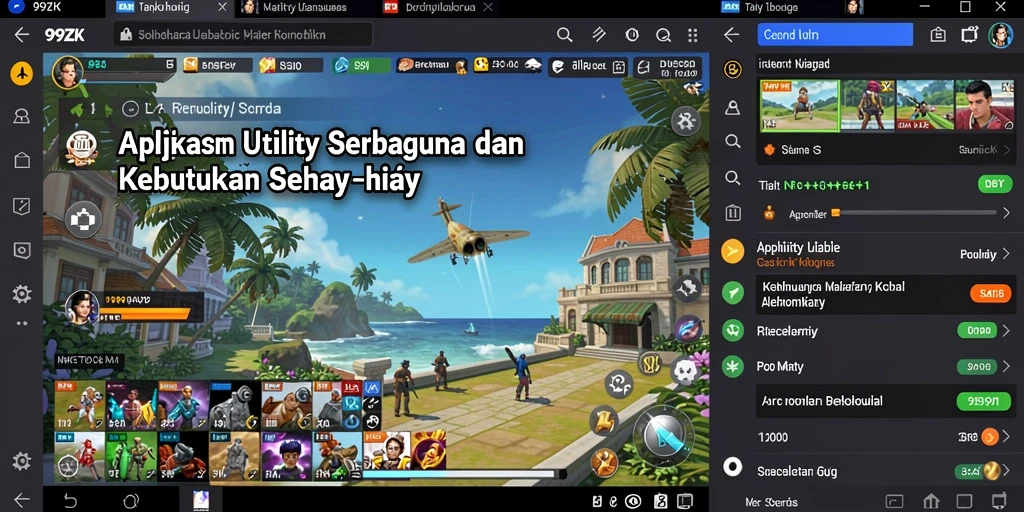Viewport: 1024px width, 512px height.
Task: Expand the chevron in Poo Maty row
Action: [x=1006, y=366]
